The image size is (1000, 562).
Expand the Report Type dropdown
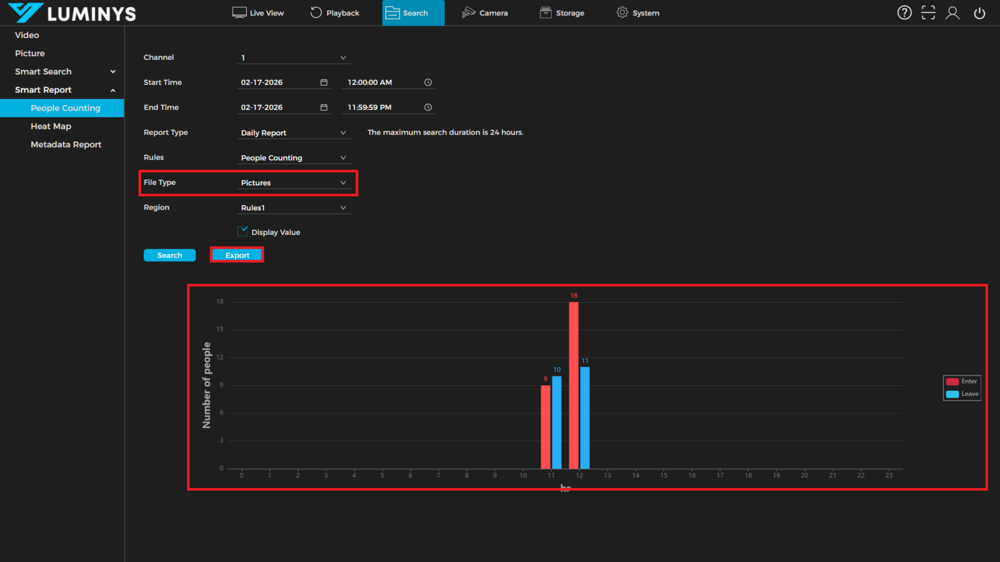[293, 133]
